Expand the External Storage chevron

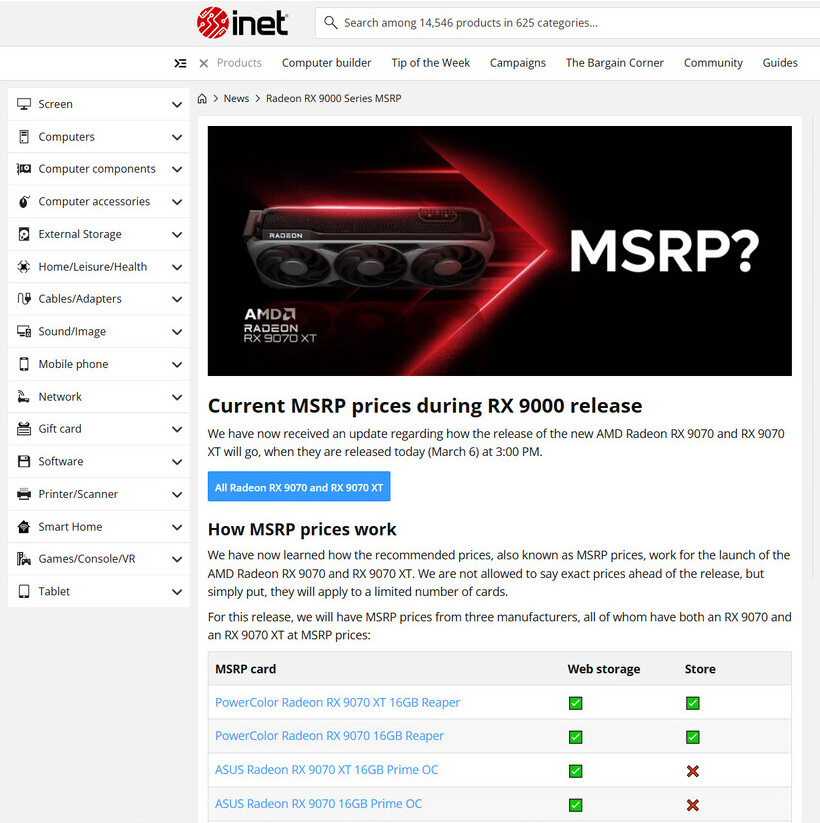coord(177,235)
